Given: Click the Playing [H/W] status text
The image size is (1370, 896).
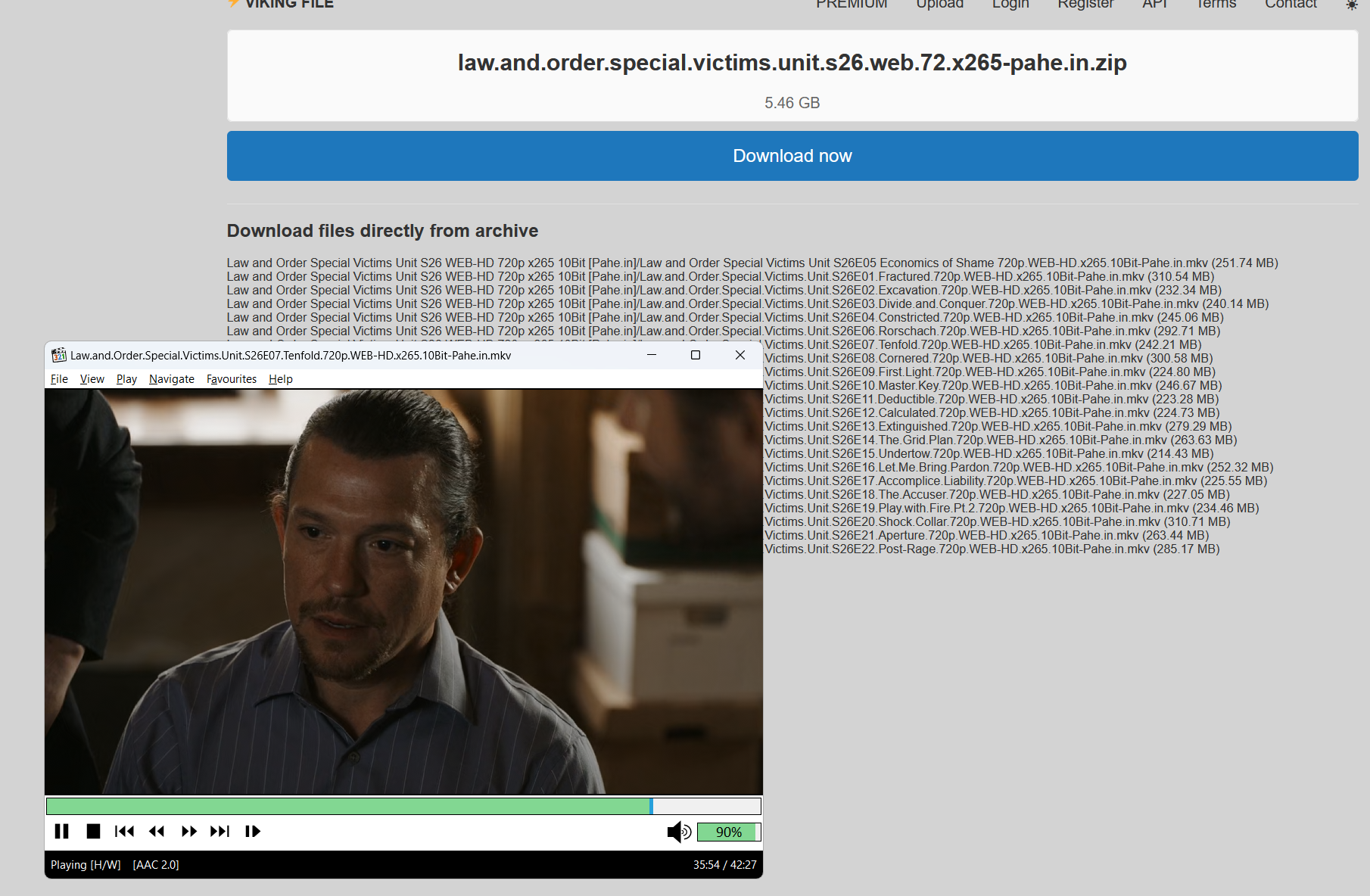Looking at the screenshot, I should click(x=86, y=865).
